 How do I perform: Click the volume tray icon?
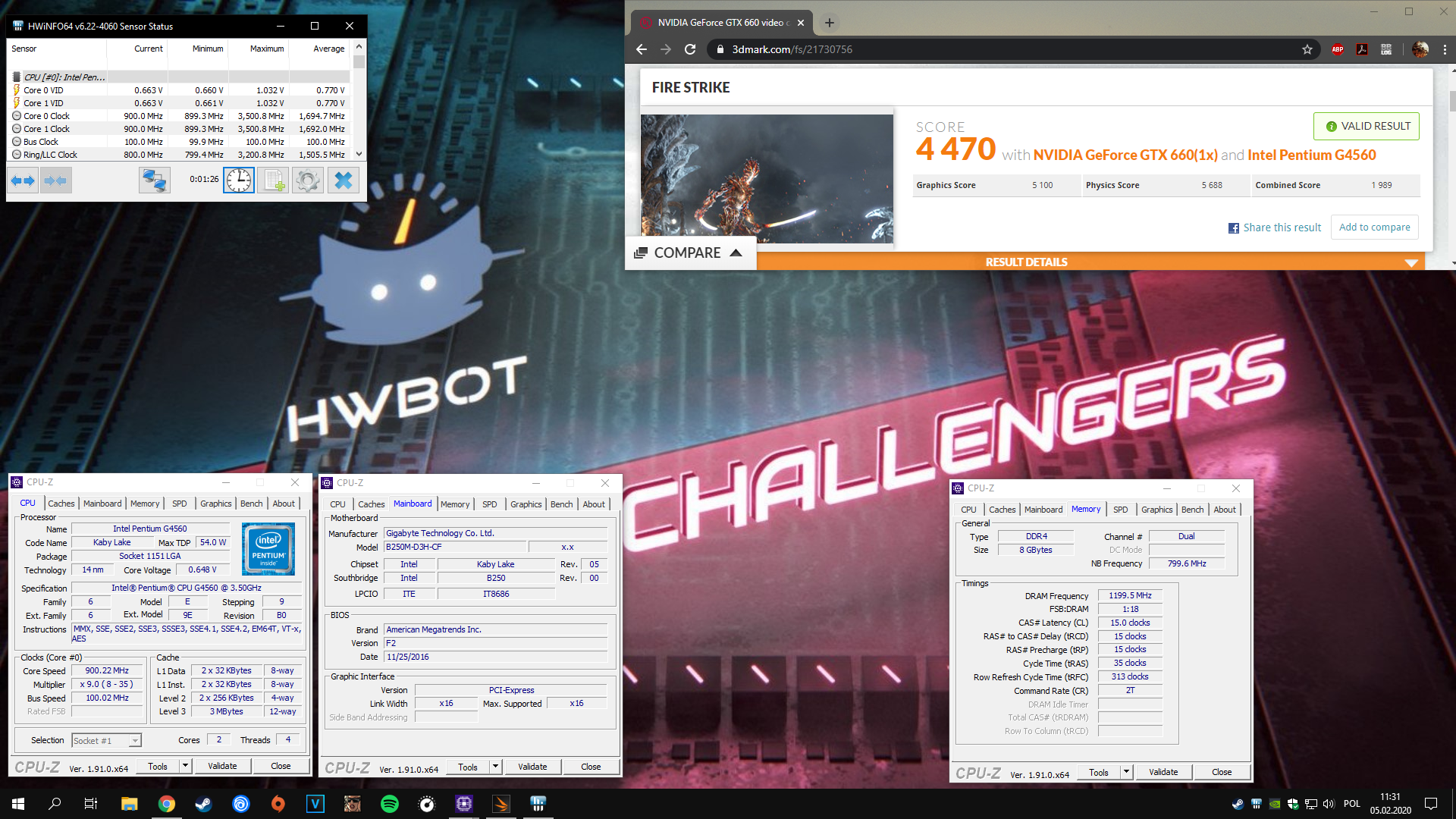tap(1328, 804)
